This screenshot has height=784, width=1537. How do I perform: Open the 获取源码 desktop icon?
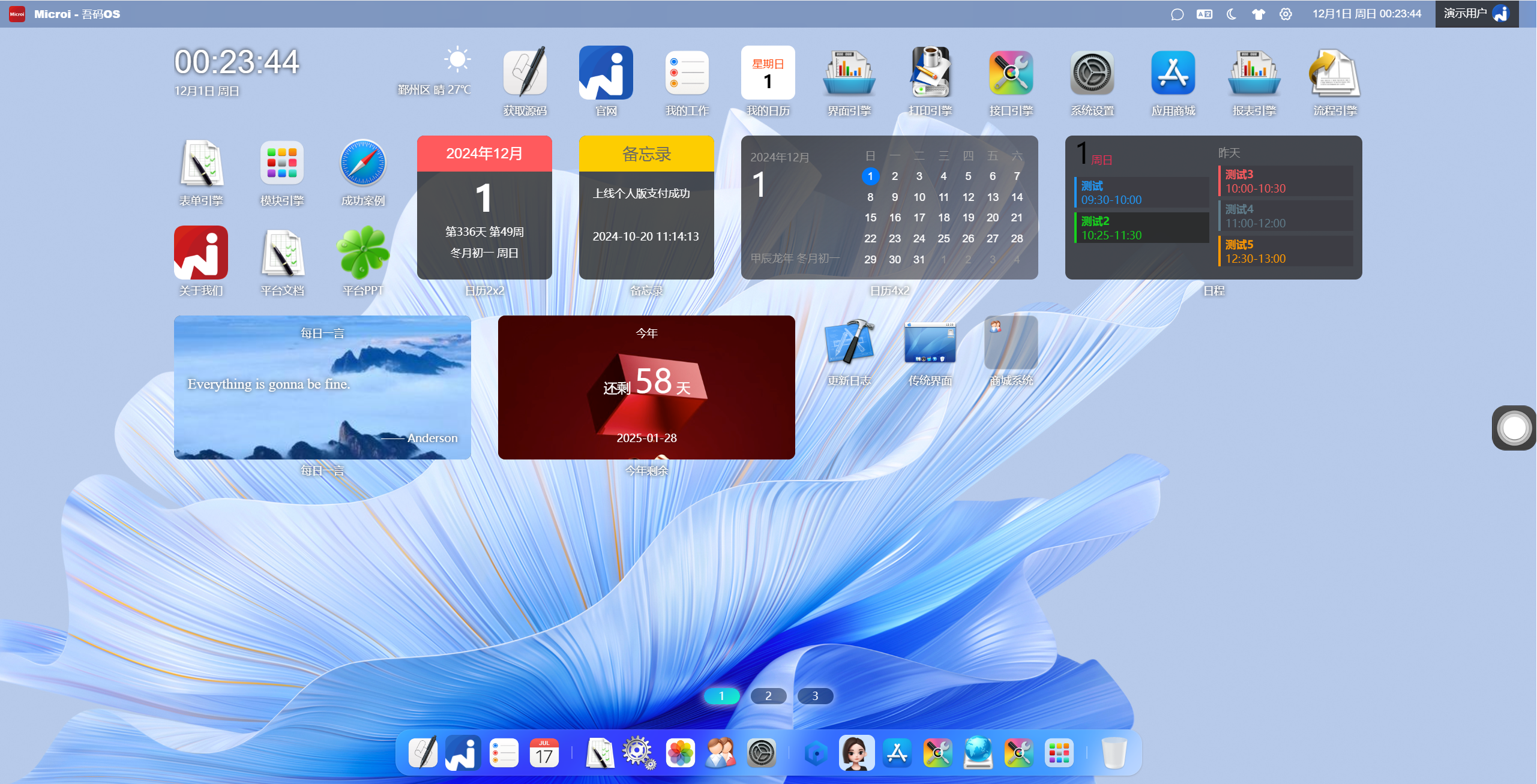pos(525,74)
